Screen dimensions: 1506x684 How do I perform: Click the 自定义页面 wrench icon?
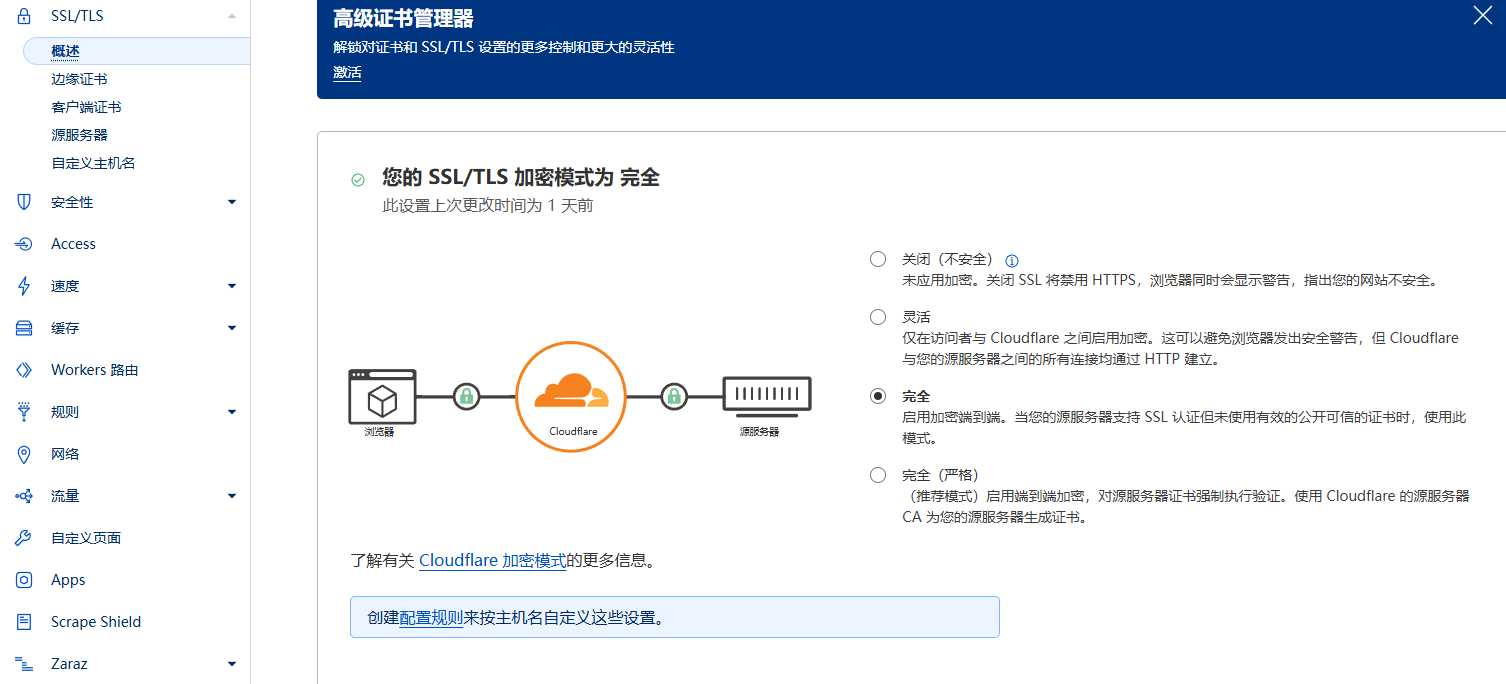(24, 538)
